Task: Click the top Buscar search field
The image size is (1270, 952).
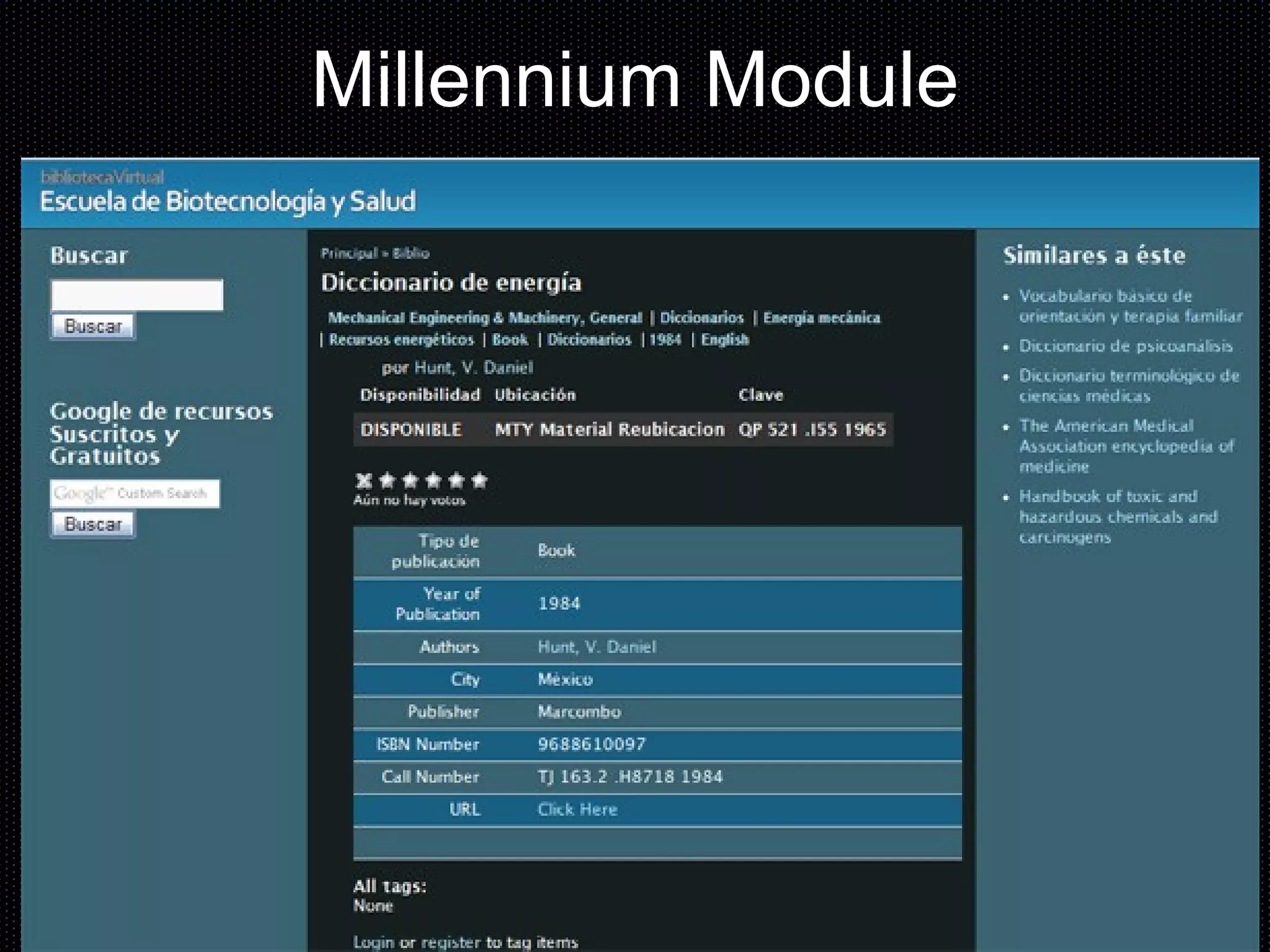Action: [x=137, y=295]
